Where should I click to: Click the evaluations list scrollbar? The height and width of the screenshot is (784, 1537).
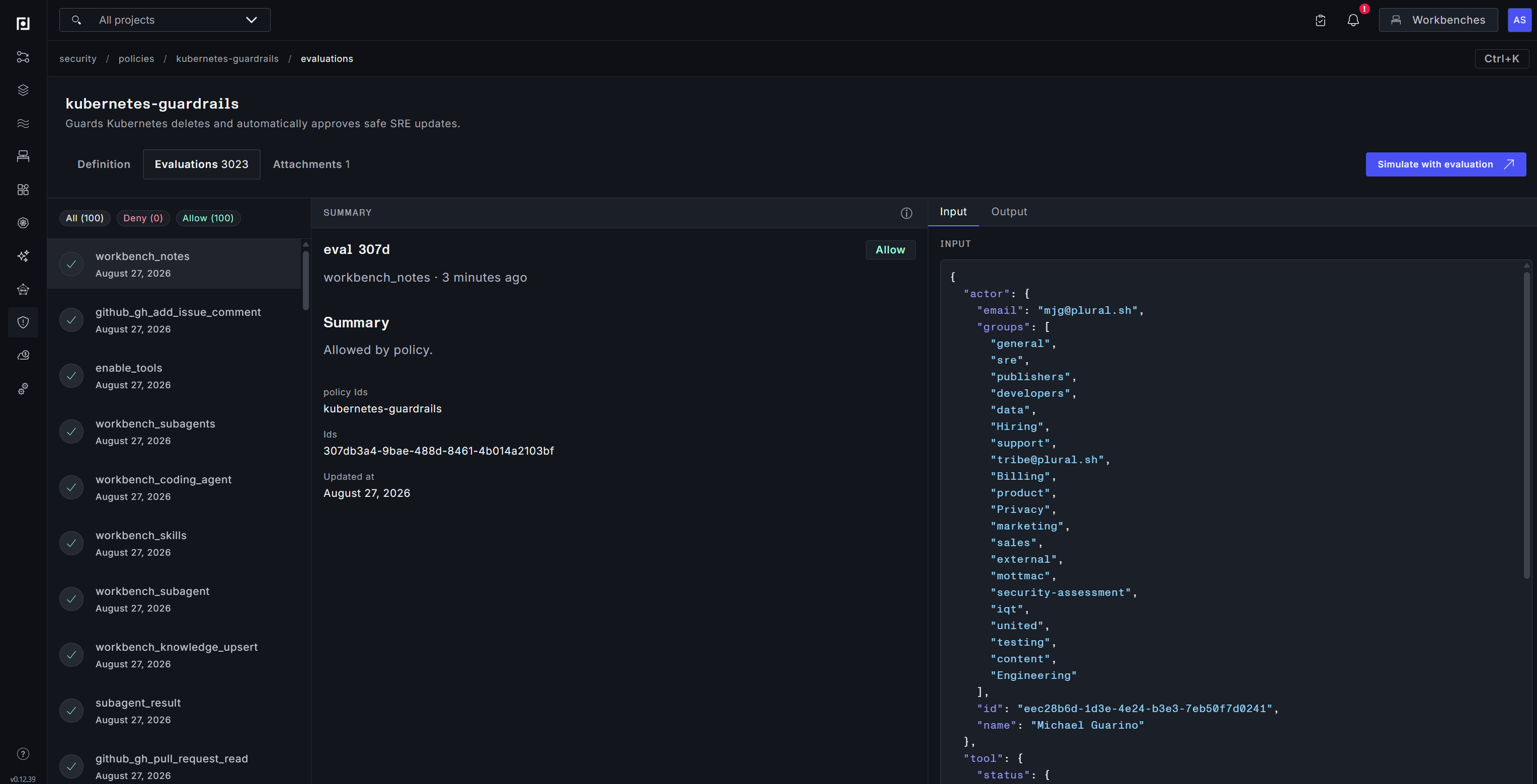click(305, 280)
